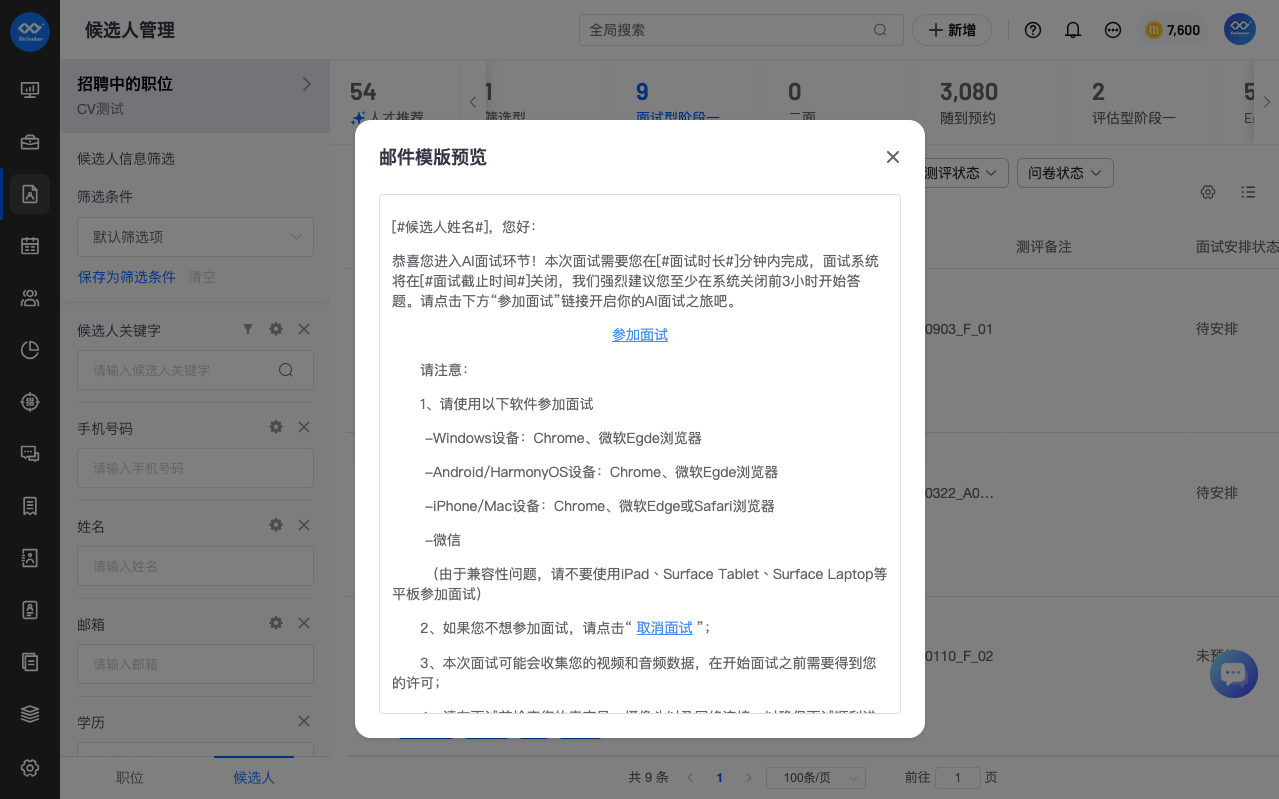
Task: Open the help question mark icon
Action: tap(1033, 30)
